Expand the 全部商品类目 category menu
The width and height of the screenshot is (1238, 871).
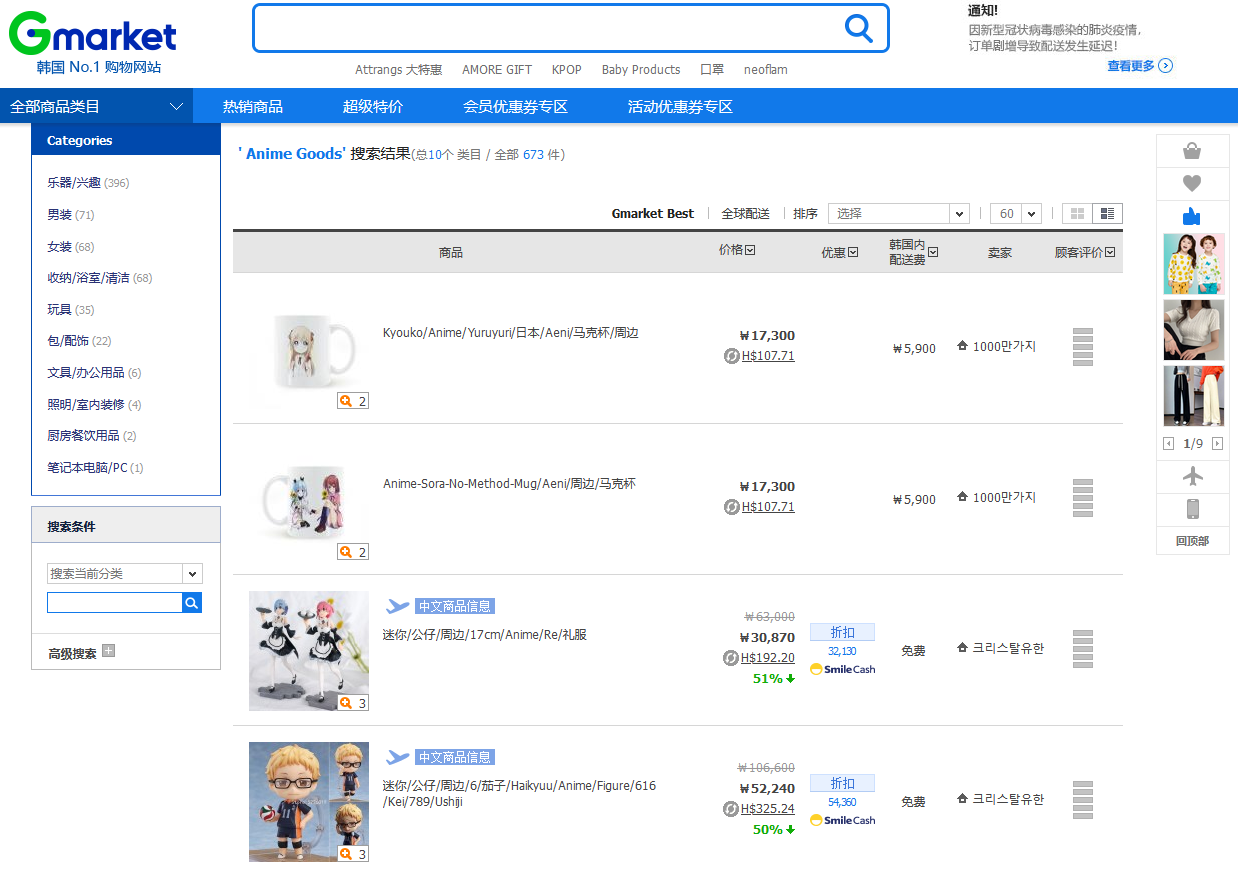[x=96, y=106]
